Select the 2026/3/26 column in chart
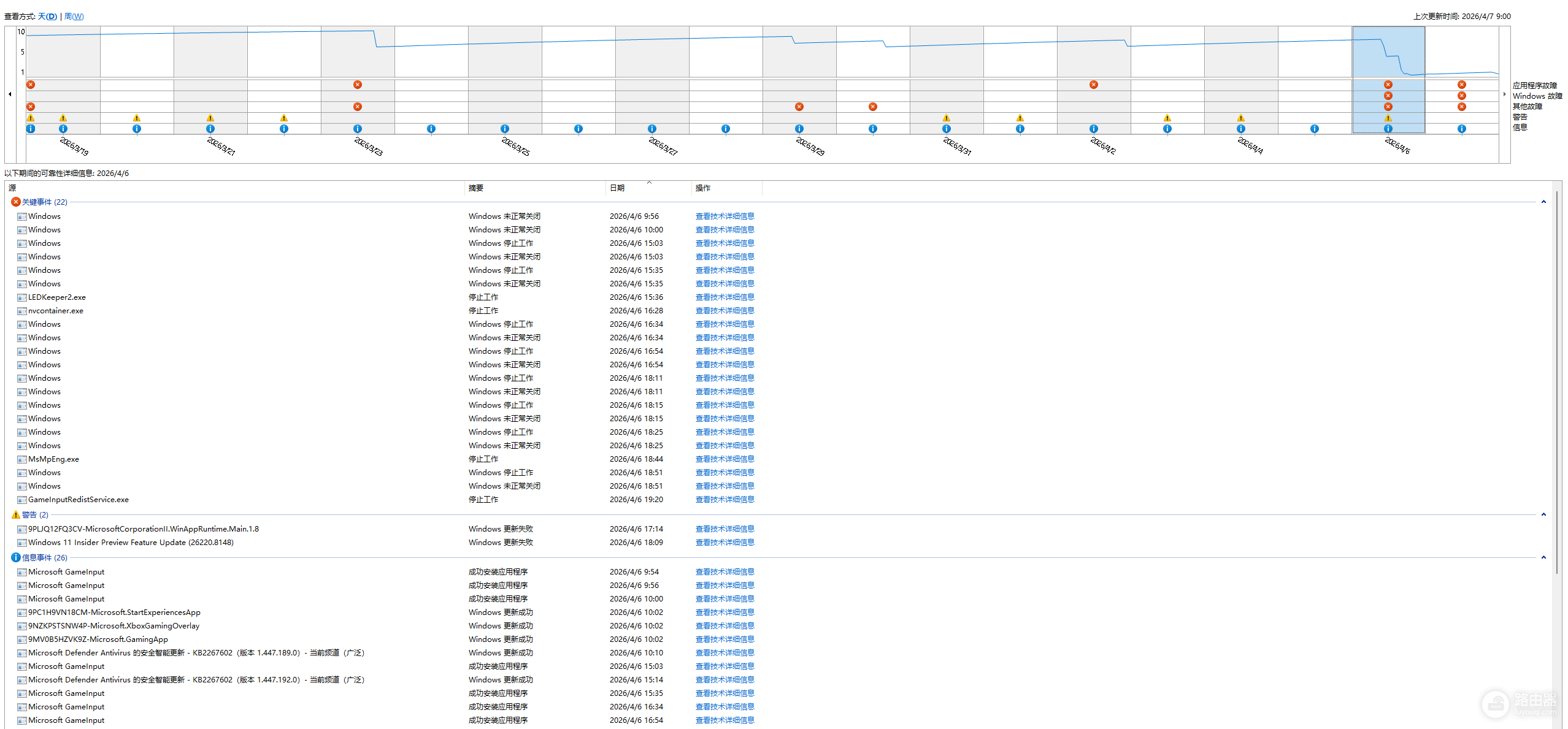This screenshot has height=729, width=1568. pos(578,80)
